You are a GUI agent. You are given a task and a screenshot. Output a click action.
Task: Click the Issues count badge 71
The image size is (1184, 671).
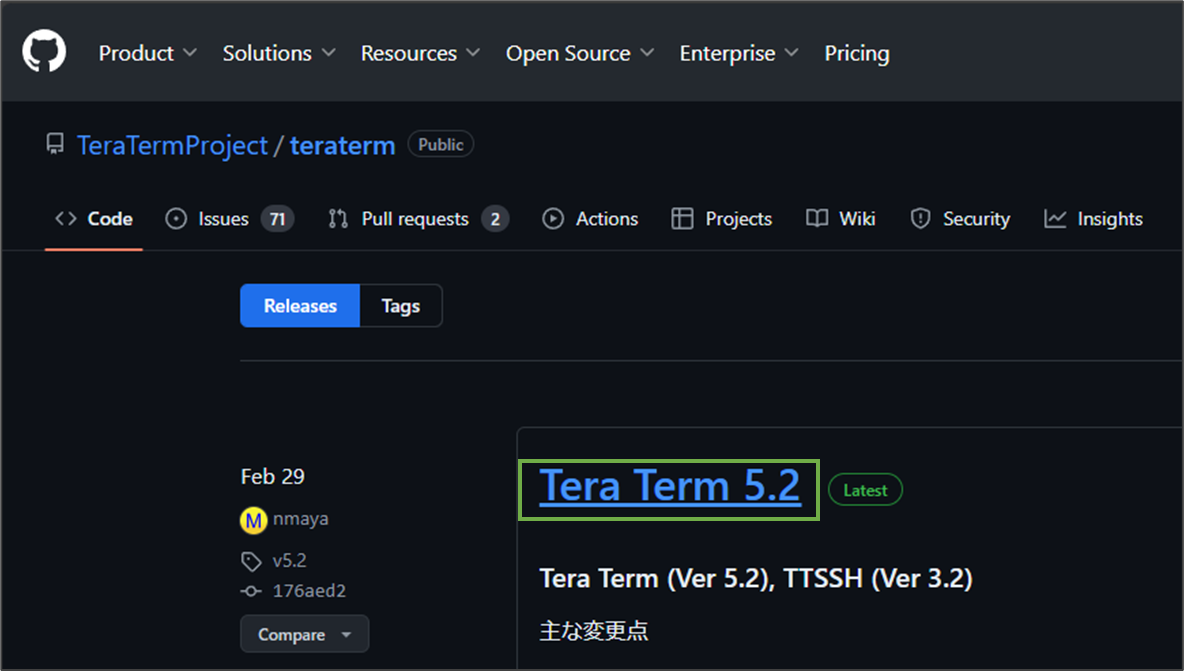pyautogui.click(x=277, y=219)
